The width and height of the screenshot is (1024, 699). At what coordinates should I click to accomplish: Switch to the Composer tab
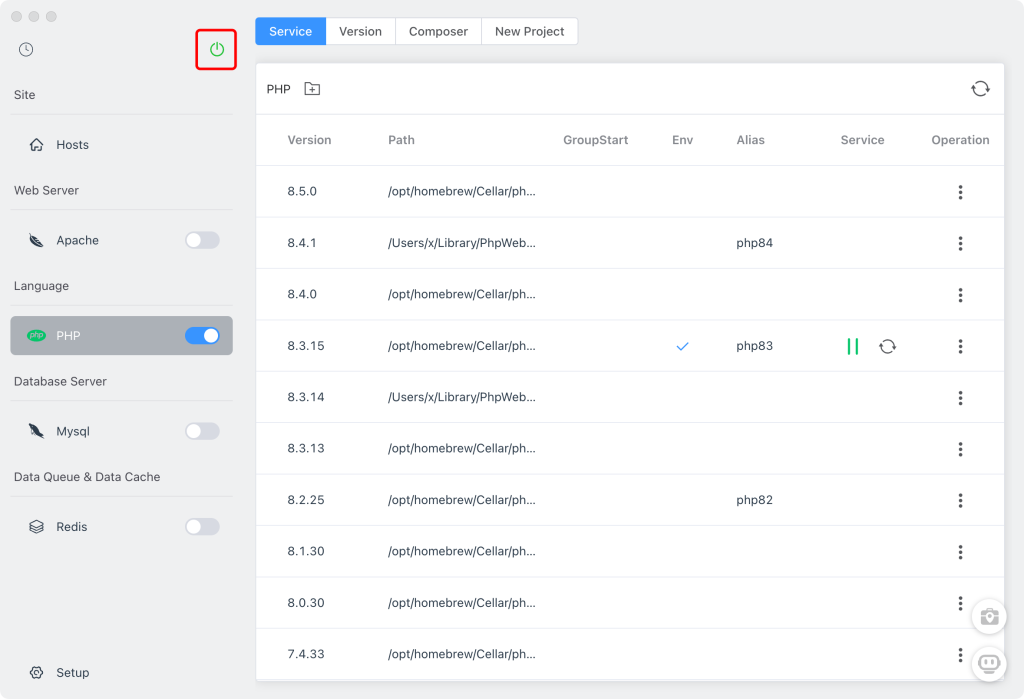[x=438, y=31]
